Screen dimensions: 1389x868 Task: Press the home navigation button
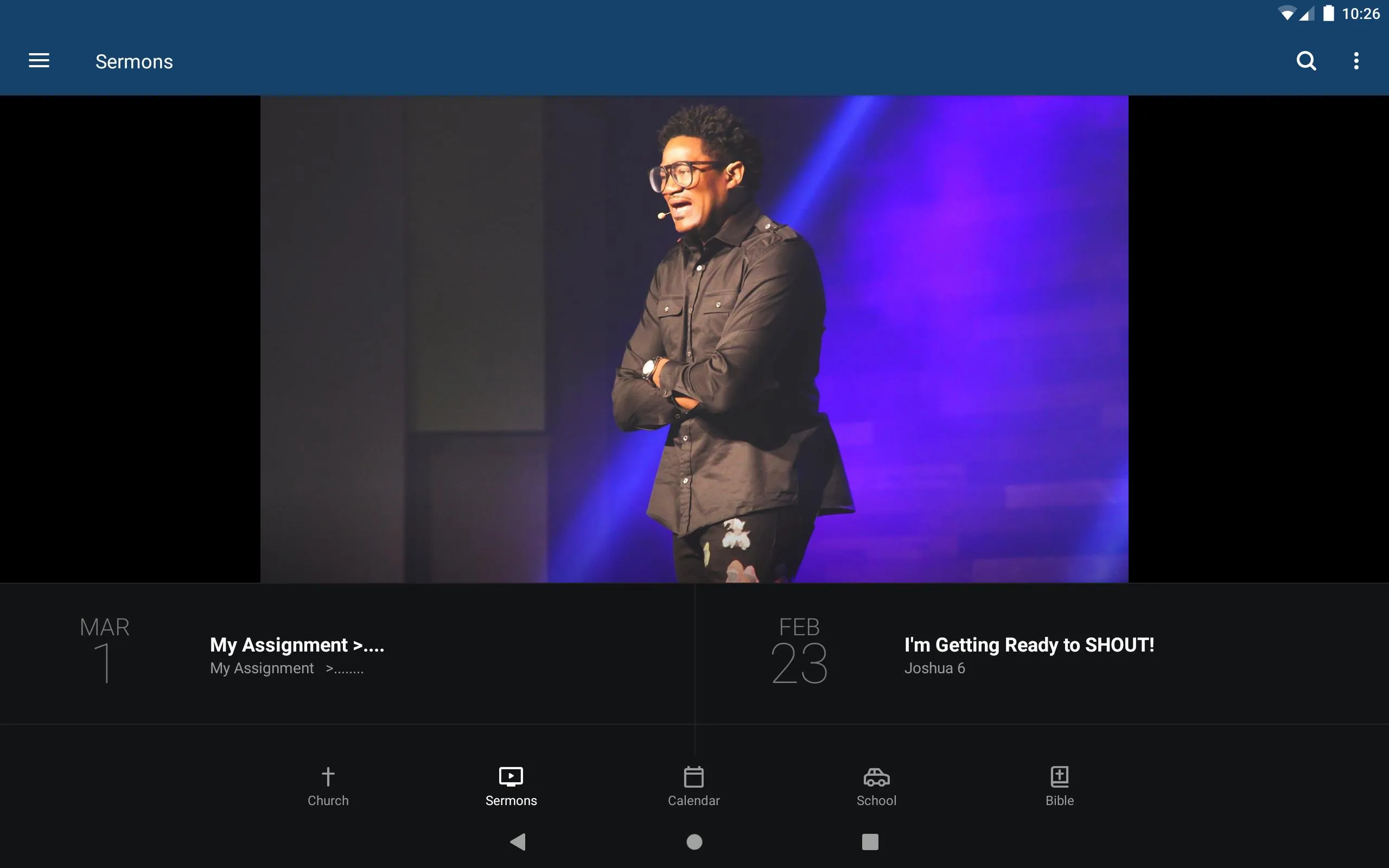click(x=694, y=841)
